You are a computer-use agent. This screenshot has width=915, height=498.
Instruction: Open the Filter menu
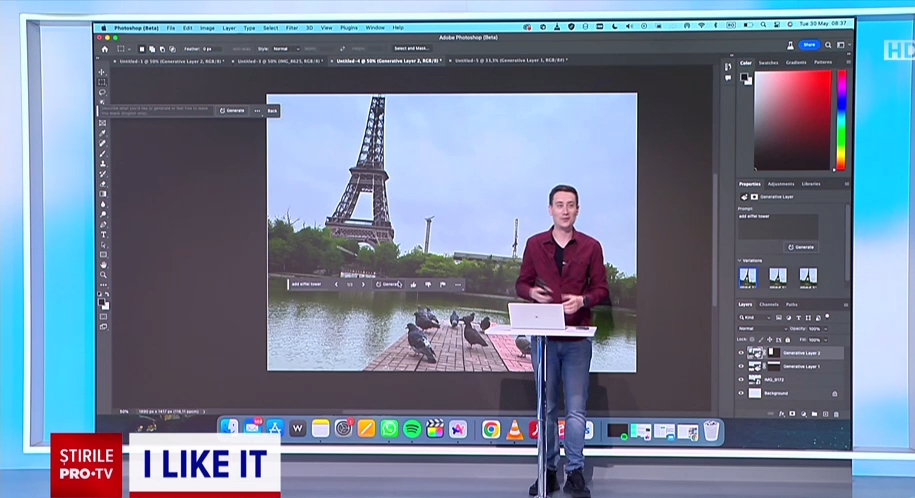[292, 27]
